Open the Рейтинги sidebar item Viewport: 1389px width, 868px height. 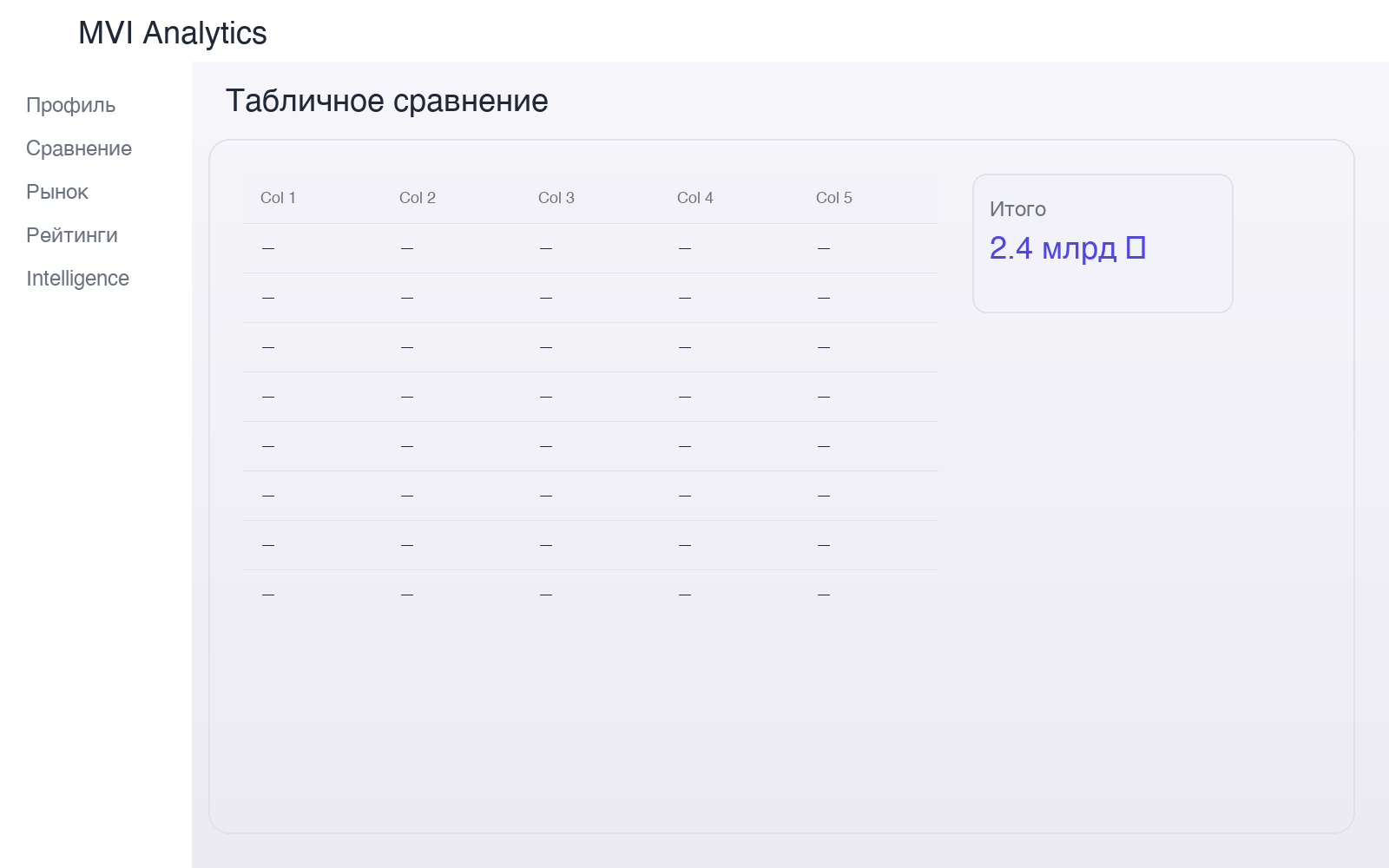click(x=72, y=235)
